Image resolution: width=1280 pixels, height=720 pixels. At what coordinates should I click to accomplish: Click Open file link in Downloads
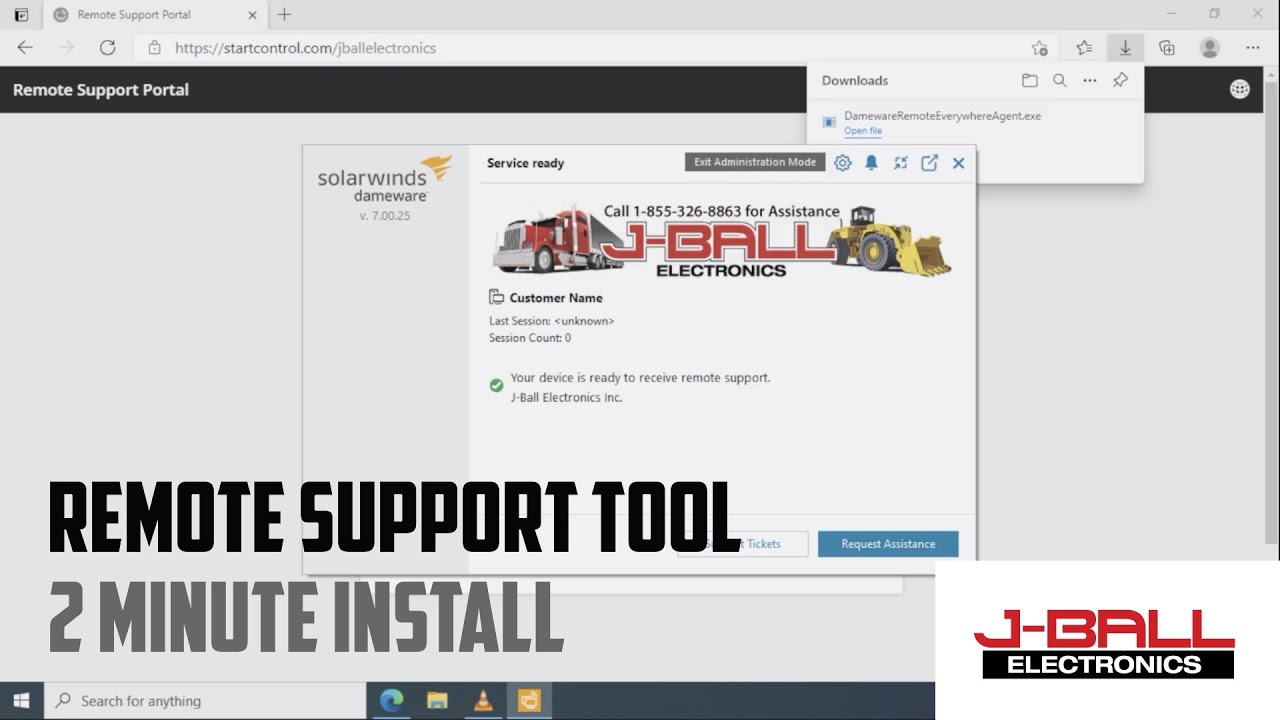pyautogui.click(x=863, y=131)
